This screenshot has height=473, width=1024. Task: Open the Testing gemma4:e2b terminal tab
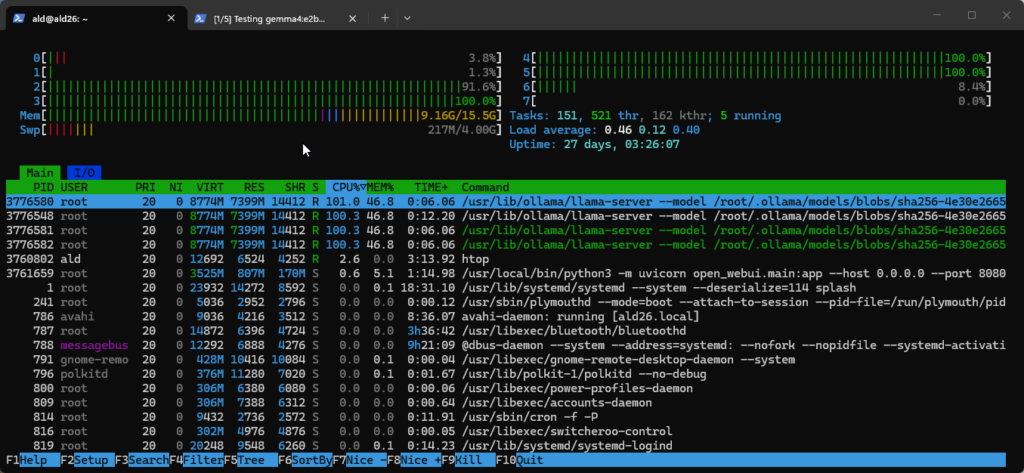276,18
